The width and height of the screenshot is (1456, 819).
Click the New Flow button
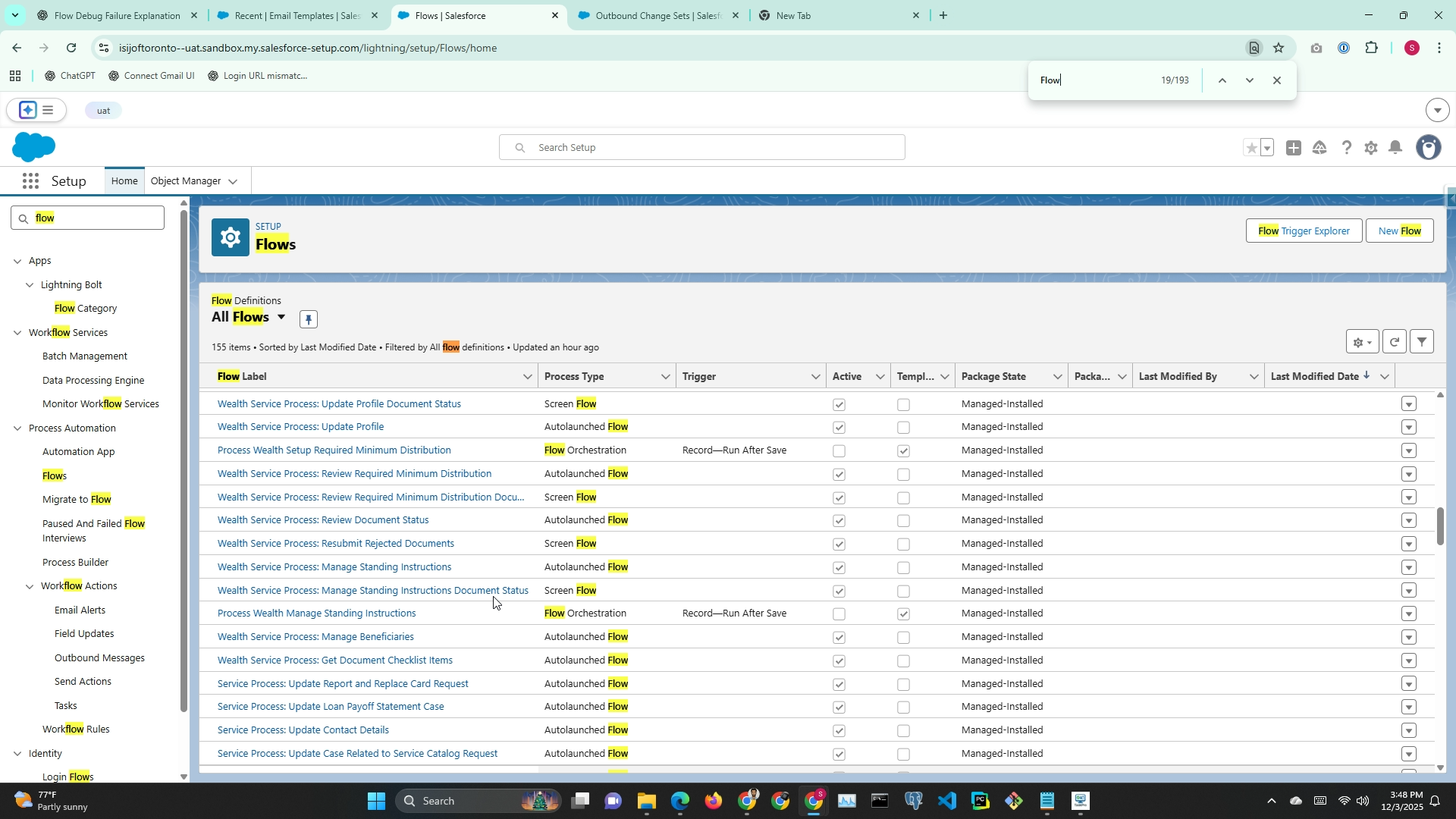click(x=1399, y=231)
